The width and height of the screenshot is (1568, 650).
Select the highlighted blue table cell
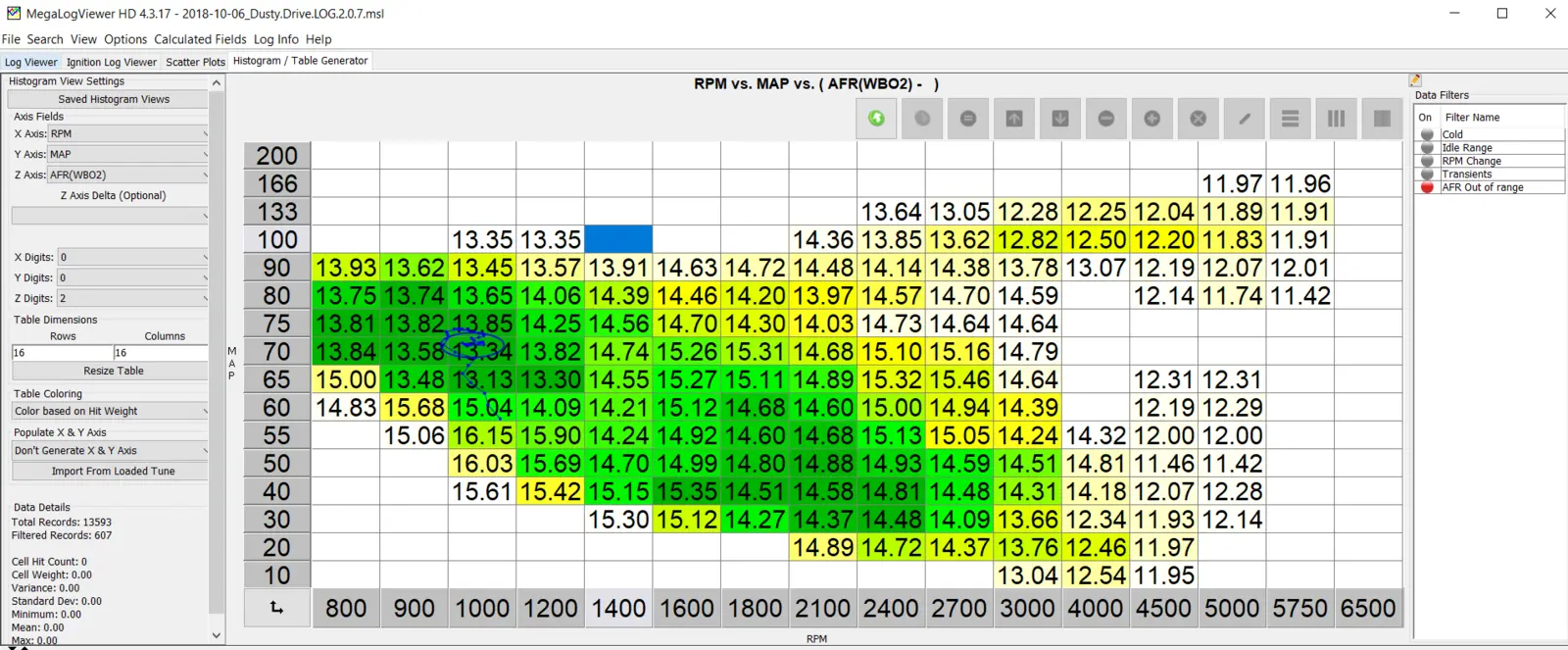[x=618, y=239]
